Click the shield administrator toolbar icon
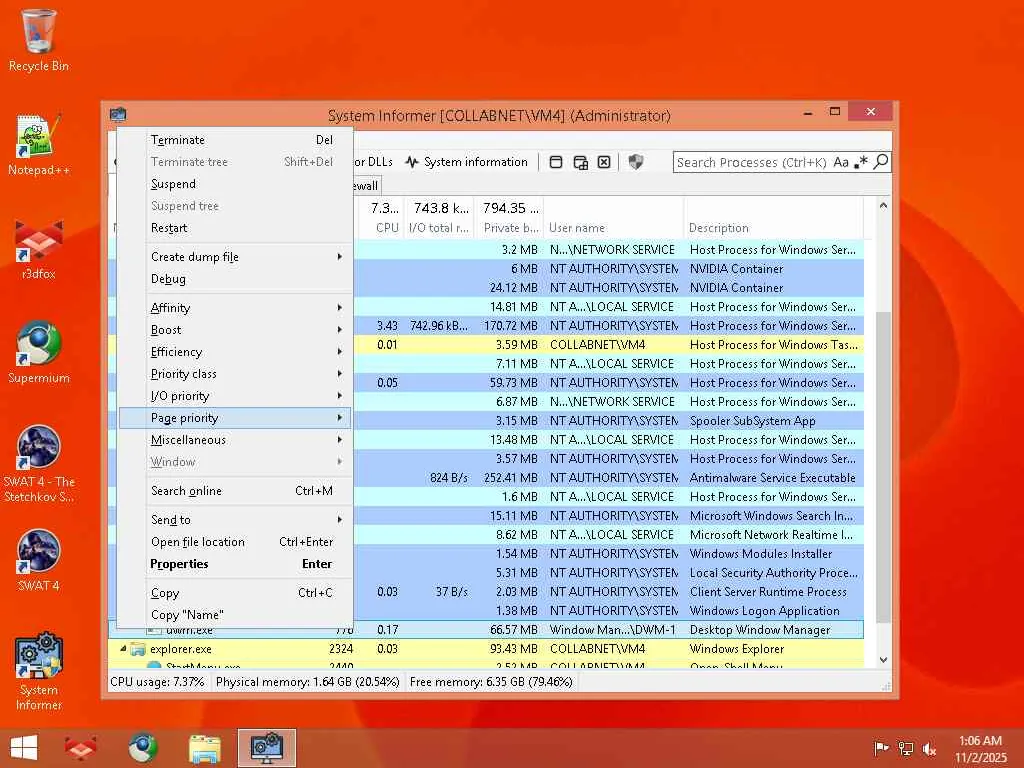The width and height of the screenshot is (1024, 768). (x=635, y=162)
